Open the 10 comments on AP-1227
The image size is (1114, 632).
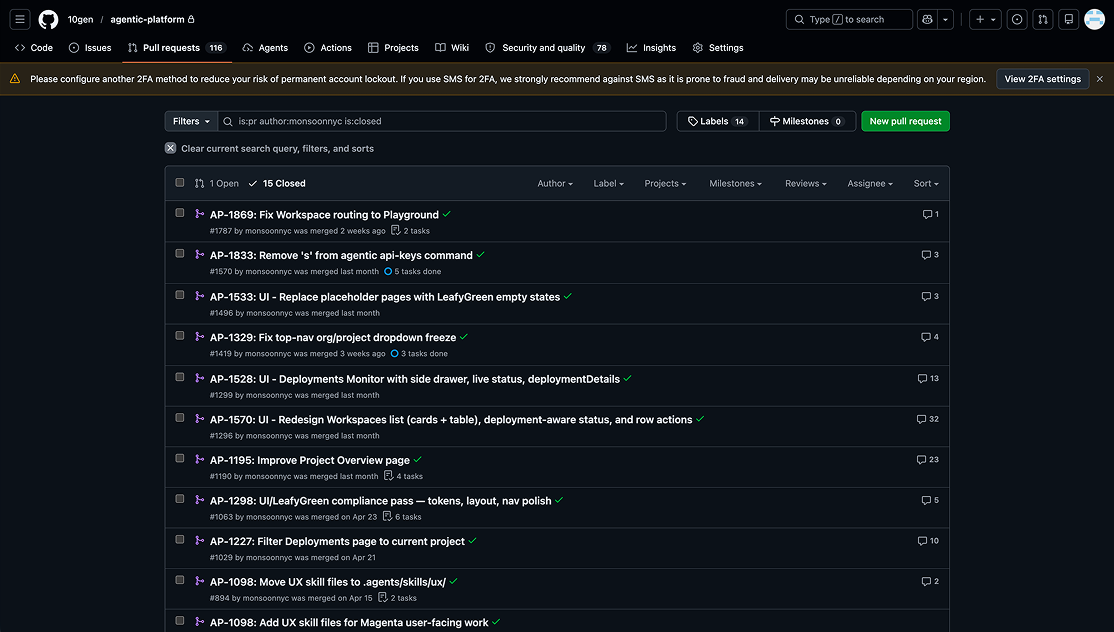928,540
